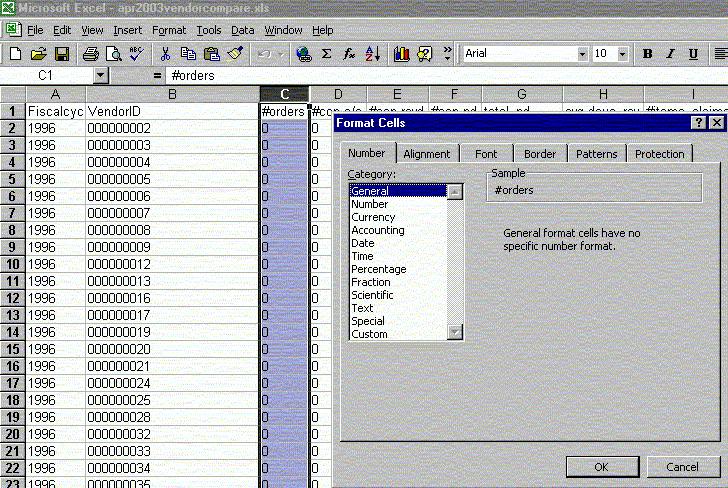Screen dimensions: 728x488
Task: Switch to the Protection tab
Action: (x=660, y=154)
